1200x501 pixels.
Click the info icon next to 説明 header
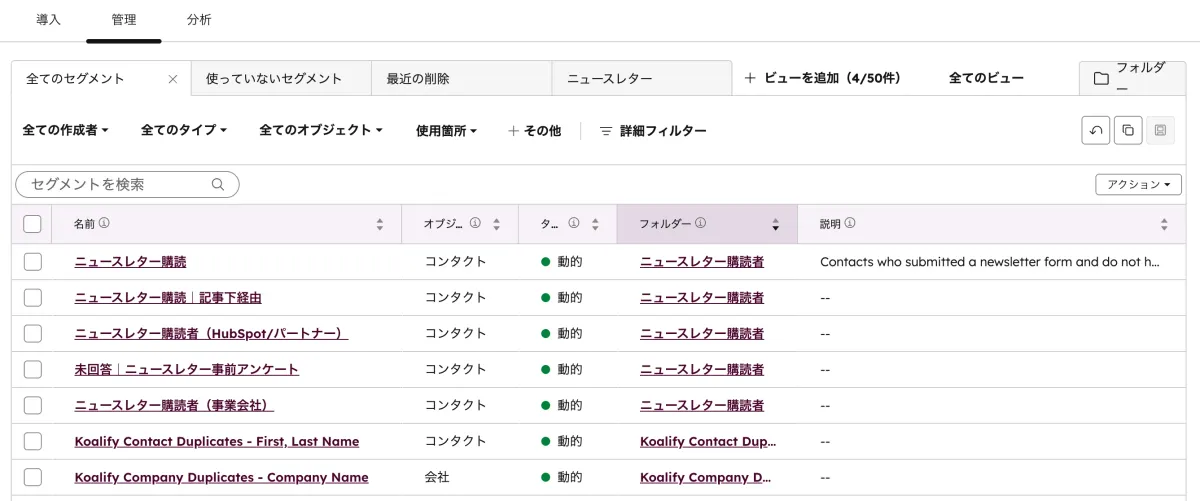(x=849, y=224)
